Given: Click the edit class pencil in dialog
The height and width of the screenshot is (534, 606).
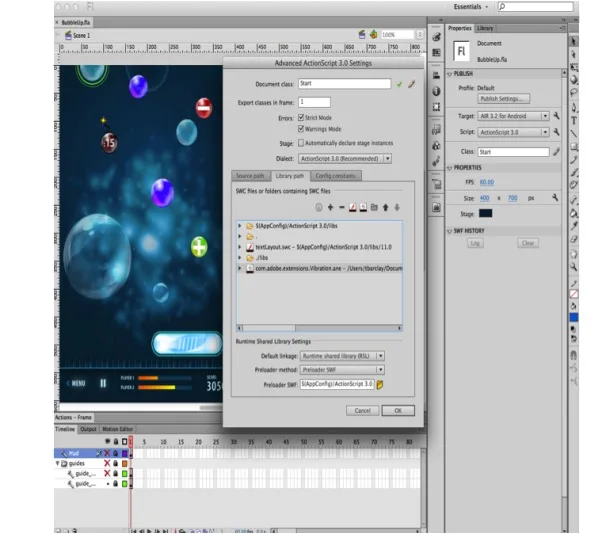Looking at the screenshot, I should (412, 83).
